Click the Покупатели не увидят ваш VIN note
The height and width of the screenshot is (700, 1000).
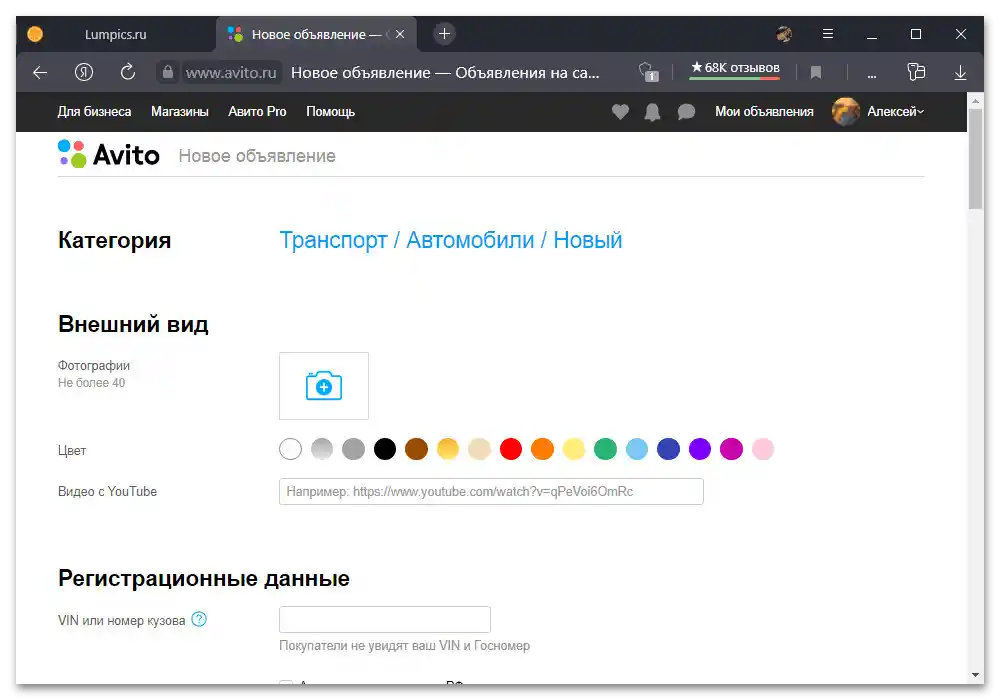click(x=404, y=646)
